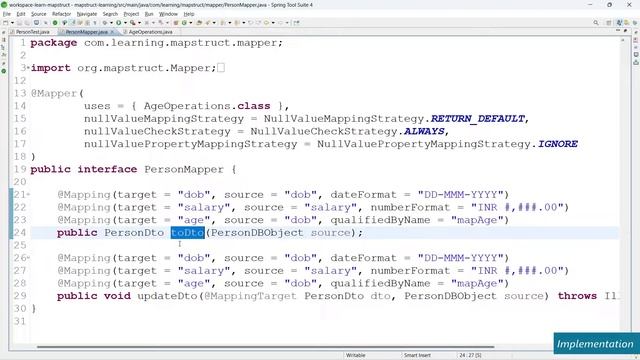Expand the folded imports on line 3

(28, 68)
